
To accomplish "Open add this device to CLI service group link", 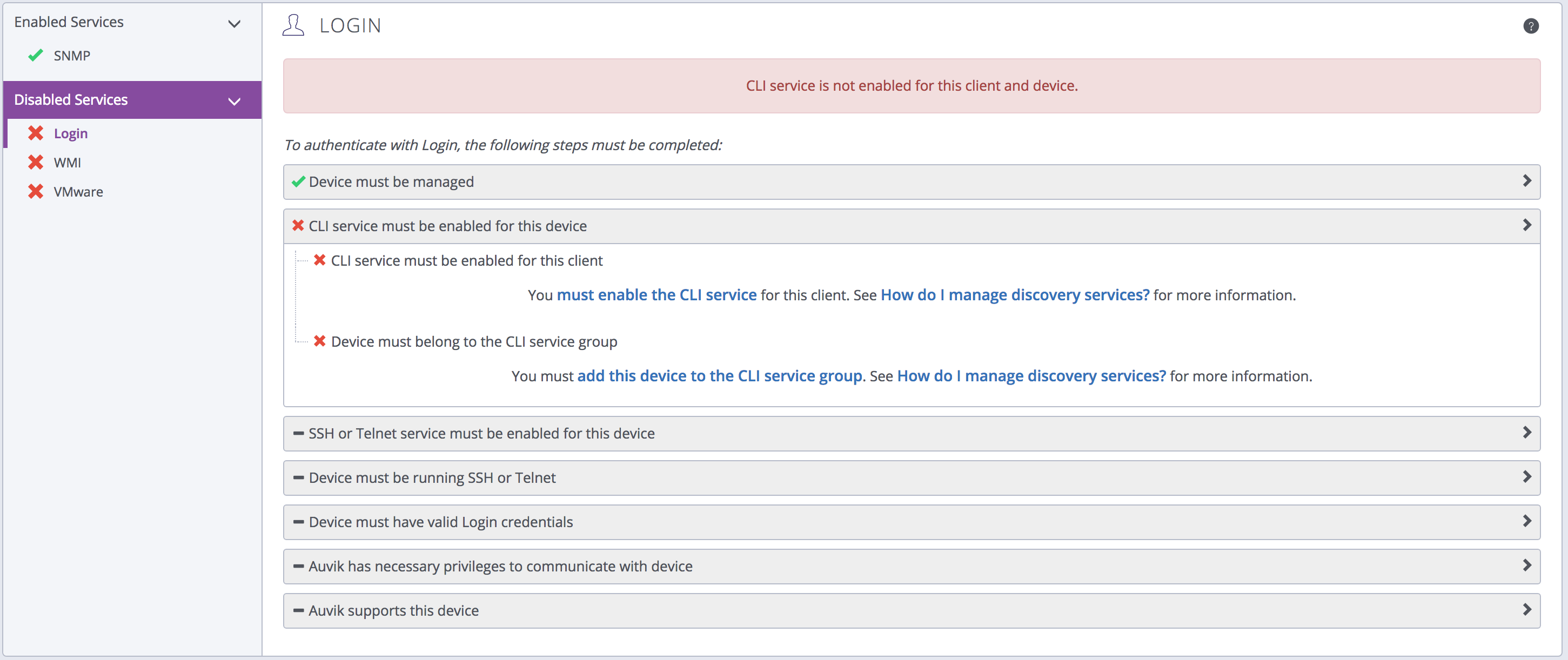I will [719, 376].
